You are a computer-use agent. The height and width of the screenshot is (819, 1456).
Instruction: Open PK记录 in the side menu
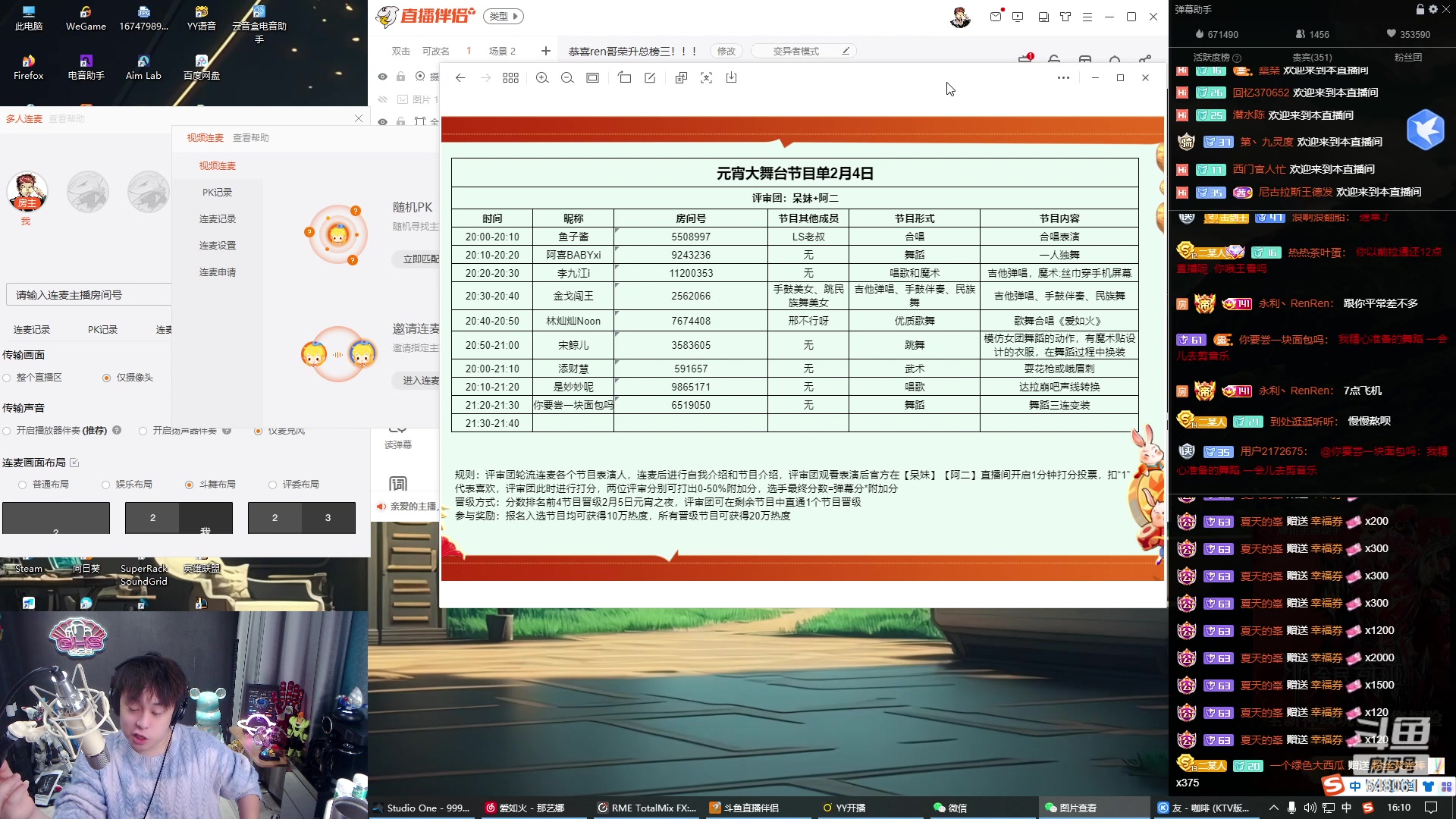point(218,193)
